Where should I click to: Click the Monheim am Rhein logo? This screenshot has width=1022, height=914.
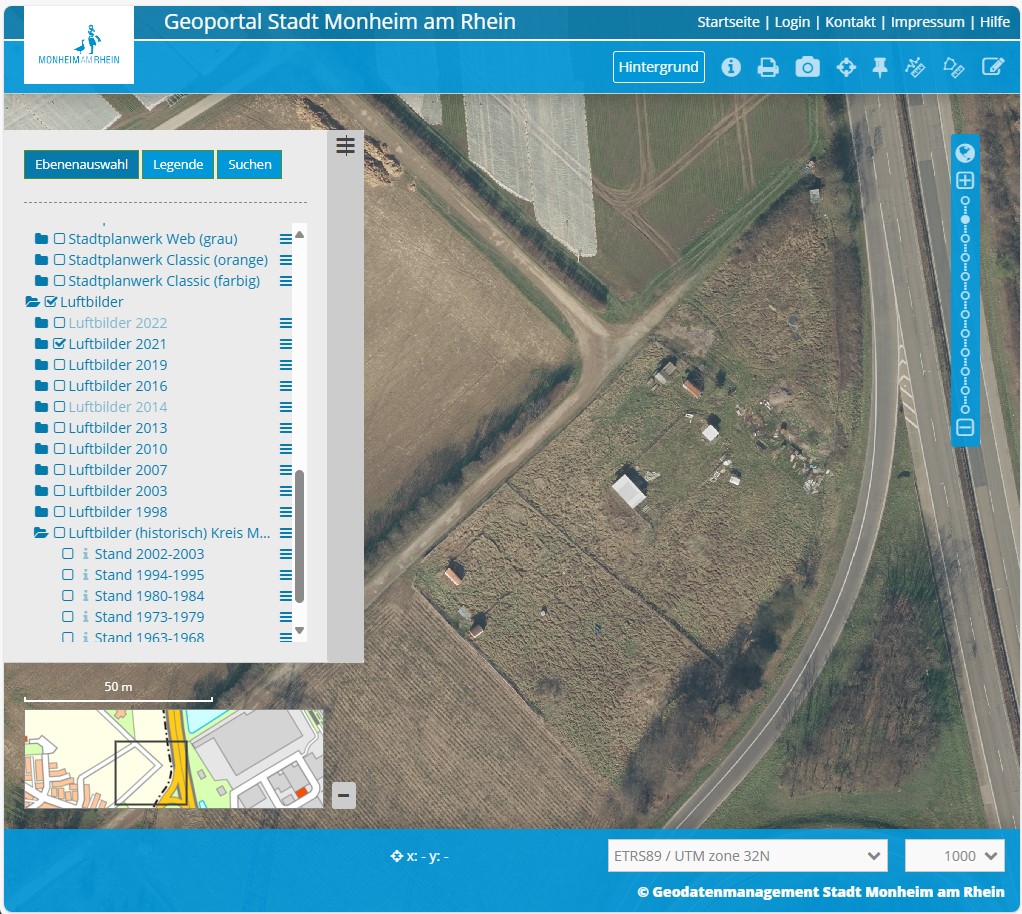click(x=79, y=45)
